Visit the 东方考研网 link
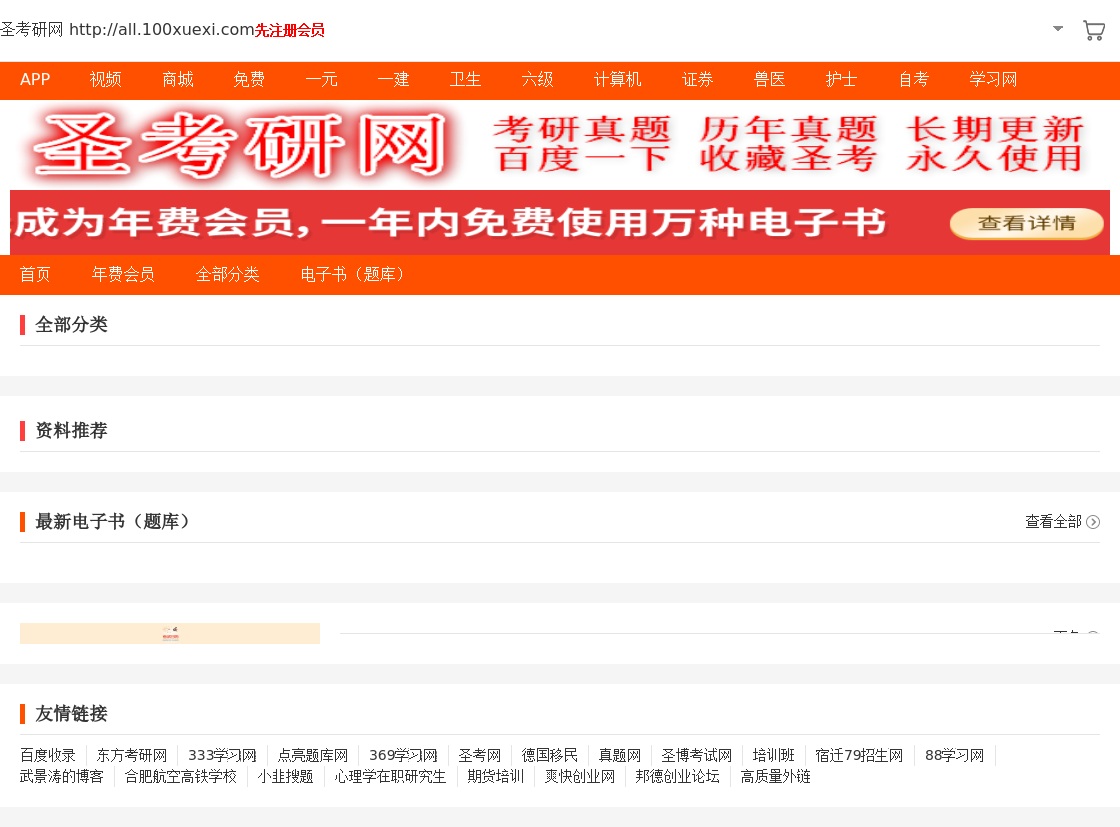Image resolution: width=1120 pixels, height=827 pixels. click(x=132, y=755)
